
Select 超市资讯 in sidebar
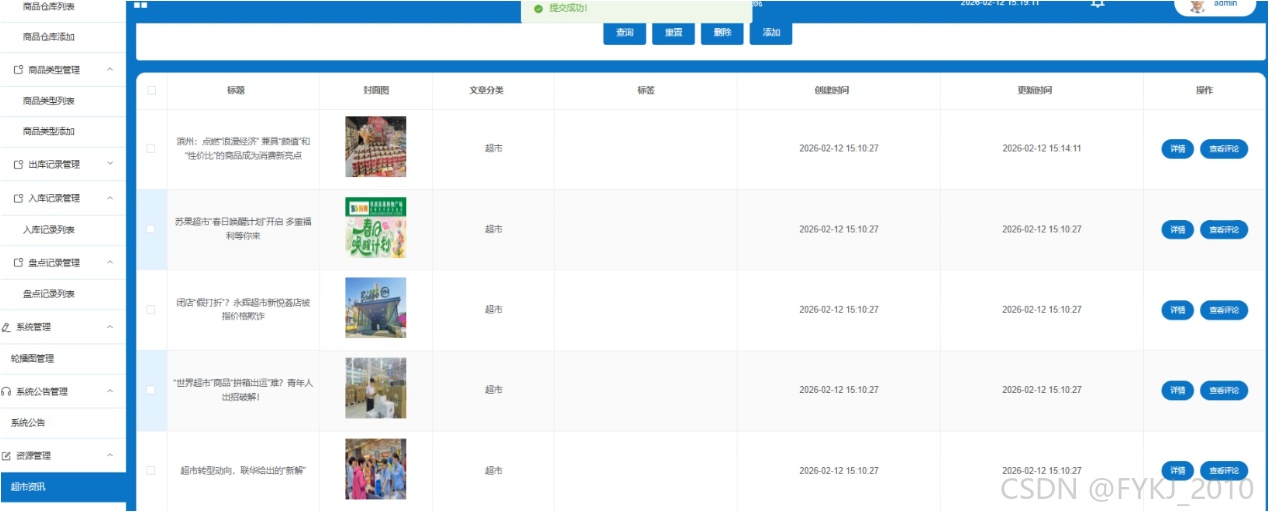(x=63, y=488)
